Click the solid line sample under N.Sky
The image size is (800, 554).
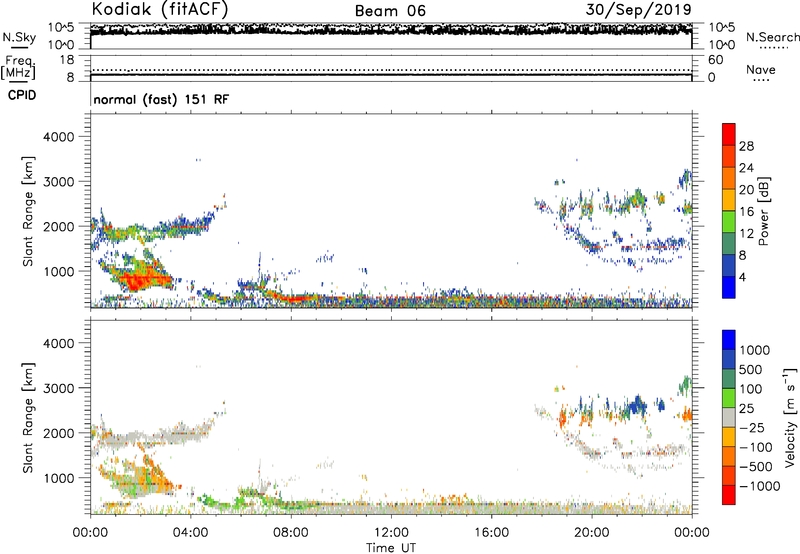[19, 48]
